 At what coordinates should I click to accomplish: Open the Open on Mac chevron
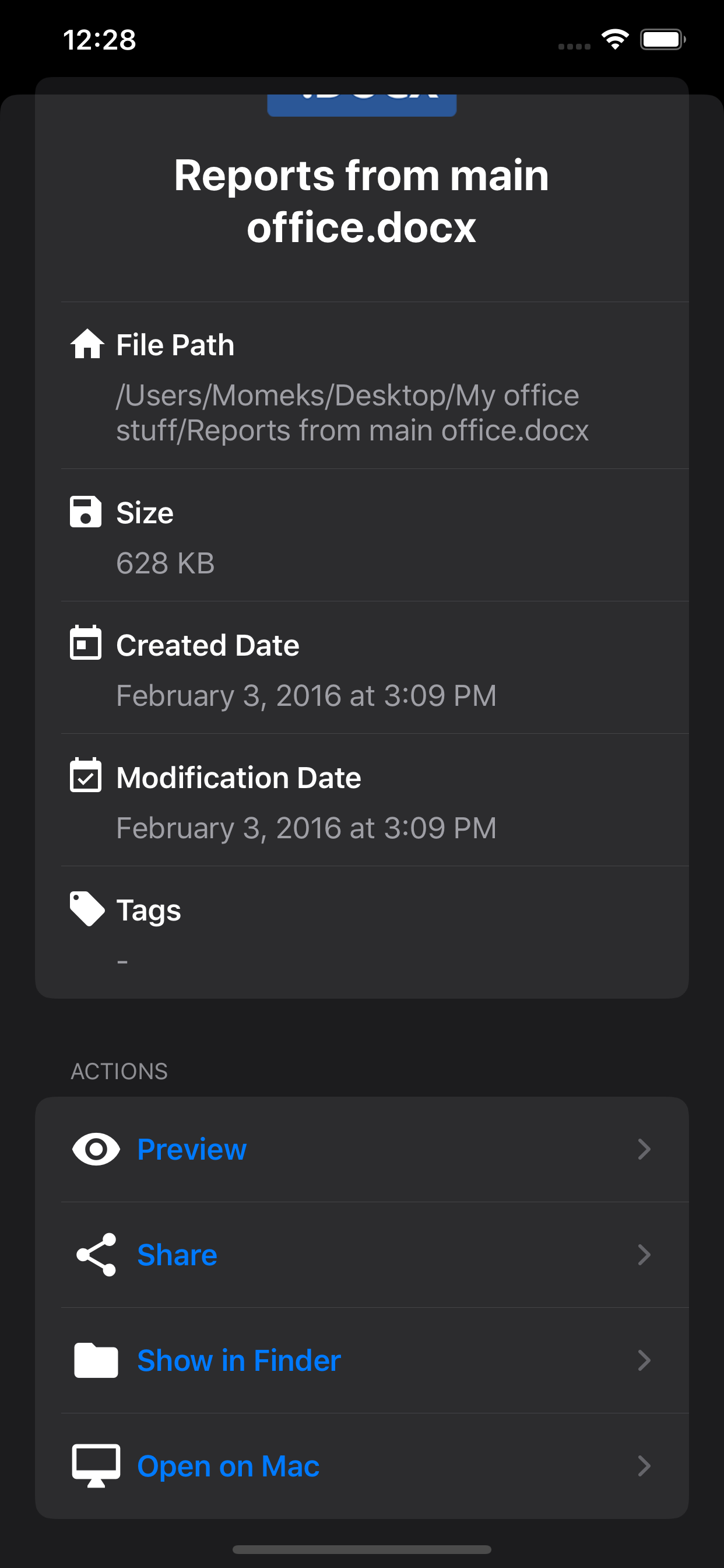(644, 1466)
